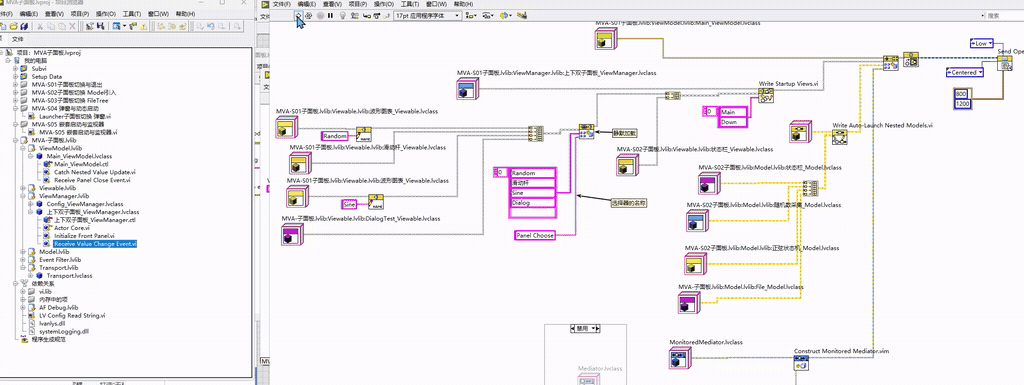This screenshot has width=1024, height=385.
Task: Select Actor Core.vi in project tree
Action: 71,228
